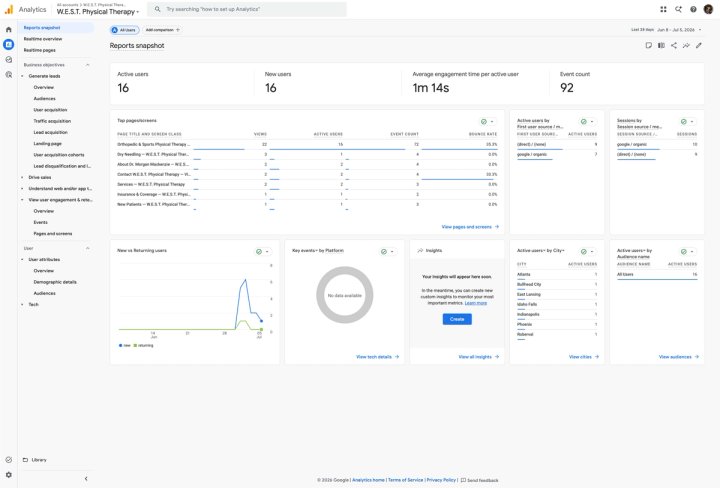This screenshot has height=488, width=720.
Task: Click Send feedback icon in footer
Action: pos(463,480)
